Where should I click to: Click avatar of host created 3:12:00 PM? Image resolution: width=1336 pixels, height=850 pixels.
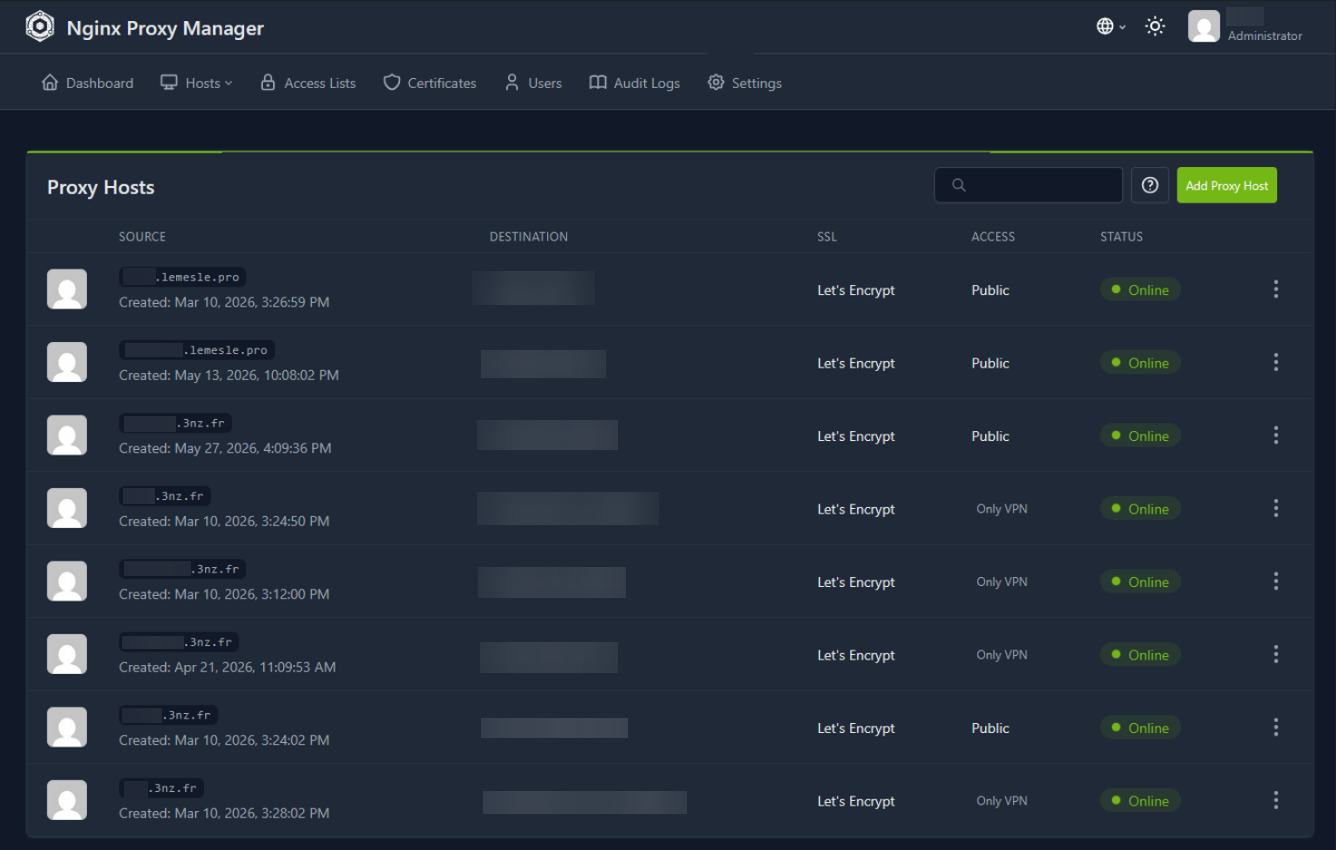tap(67, 581)
